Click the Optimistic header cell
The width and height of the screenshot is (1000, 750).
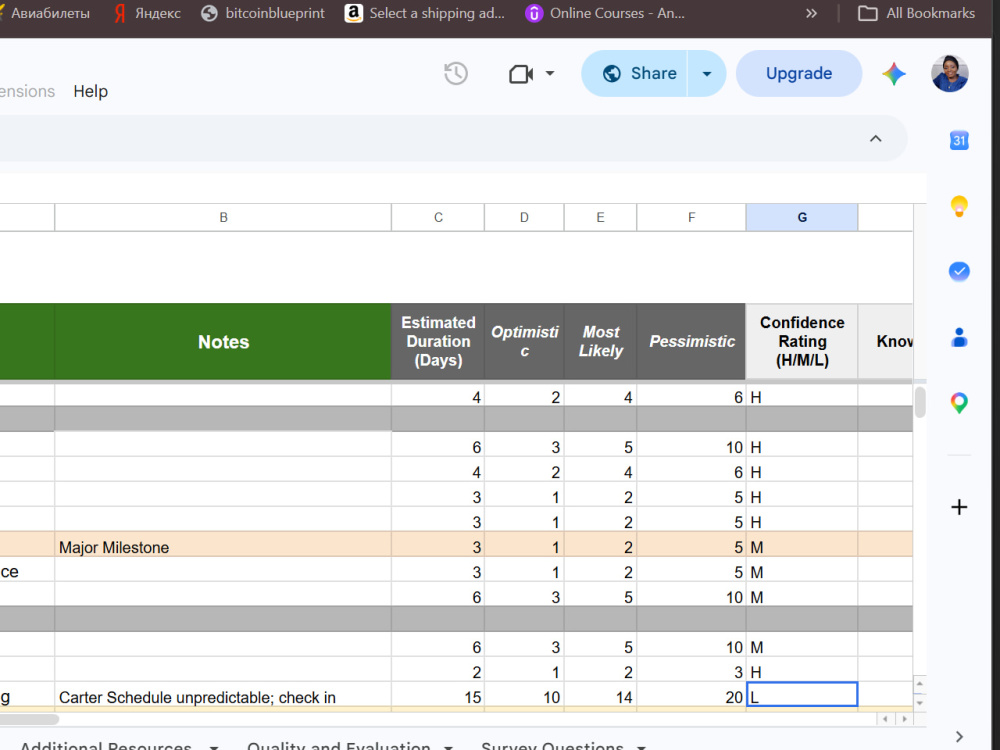point(524,342)
